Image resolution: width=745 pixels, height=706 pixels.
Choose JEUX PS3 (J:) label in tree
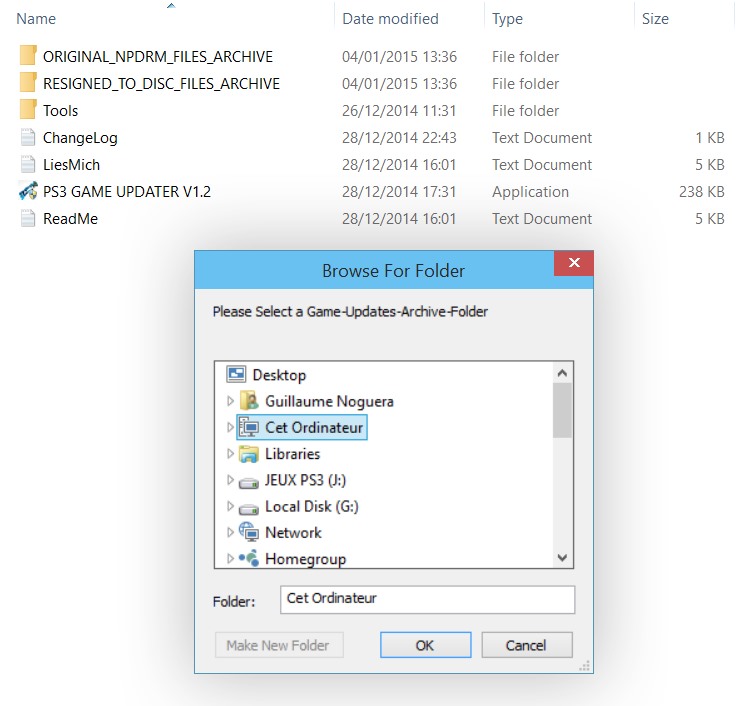(x=305, y=480)
